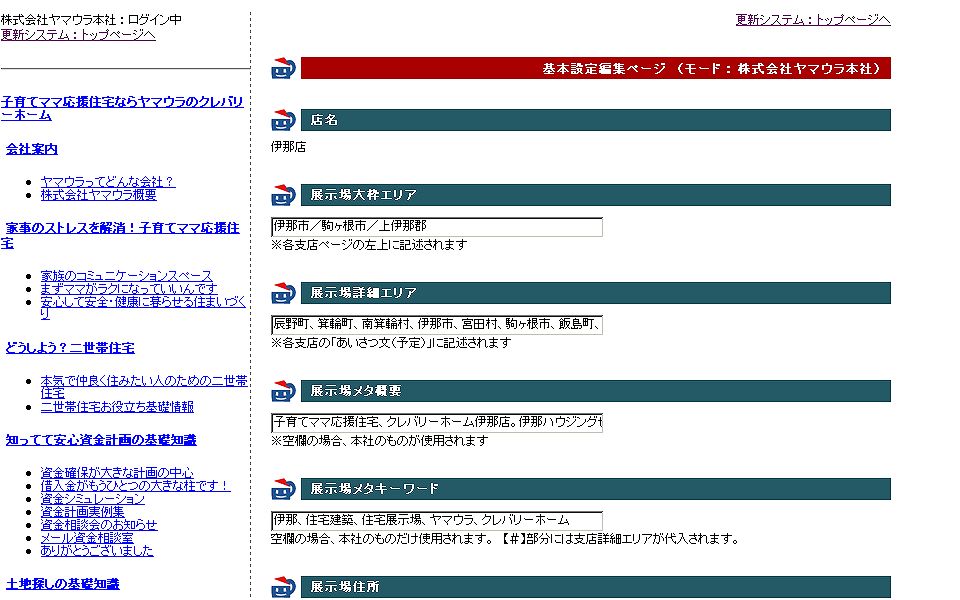Open 資金確保が大きな計画の中心 link
The width and height of the screenshot is (960, 600).
coord(117,473)
